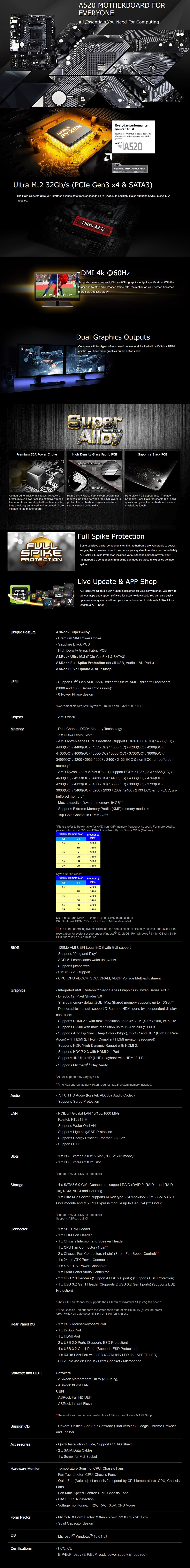
Task: Open the High Density Glass Fabric PCB image
Action: (94, 475)
